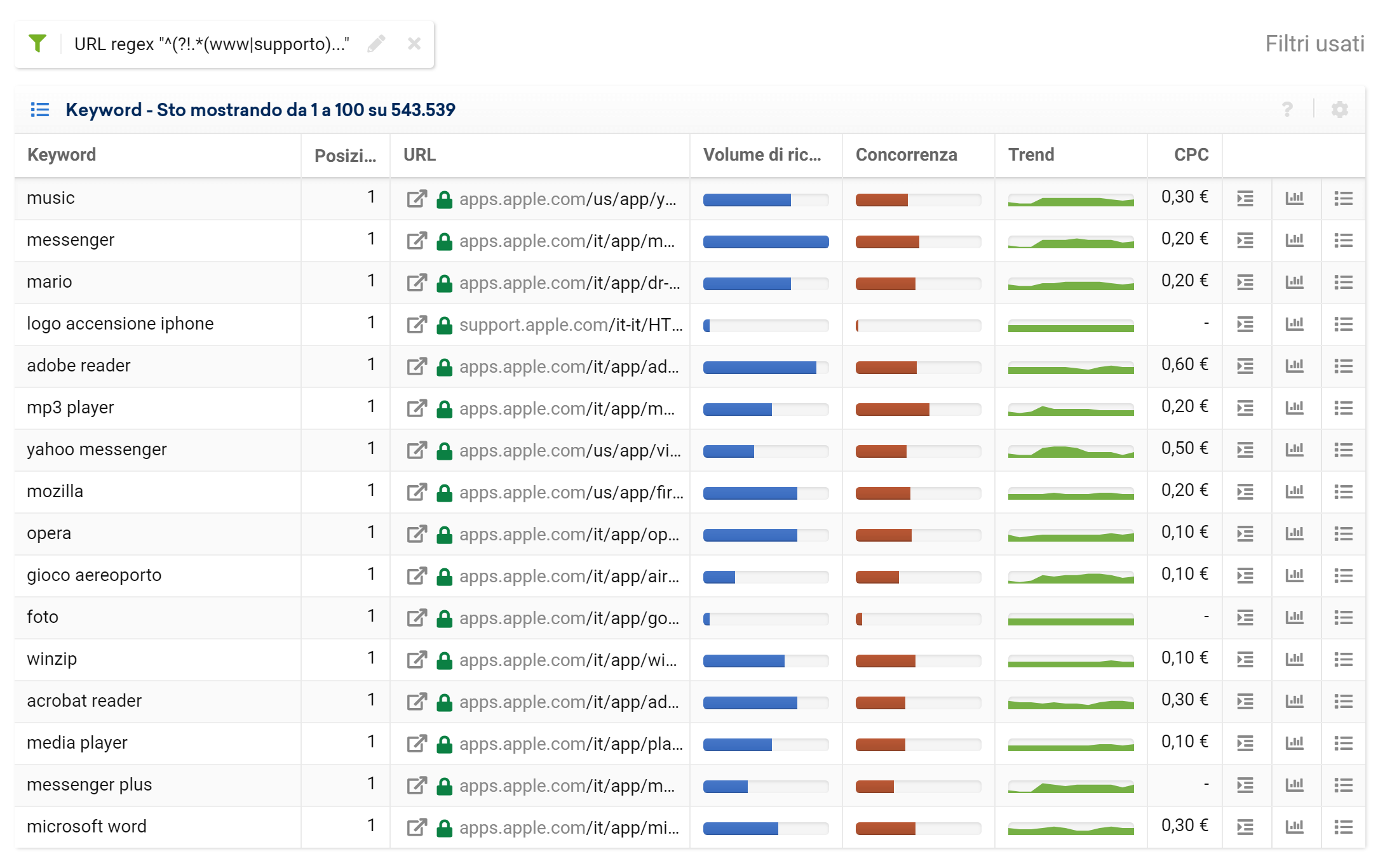
Task: Sort by the Trend column header
Action: [1031, 155]
